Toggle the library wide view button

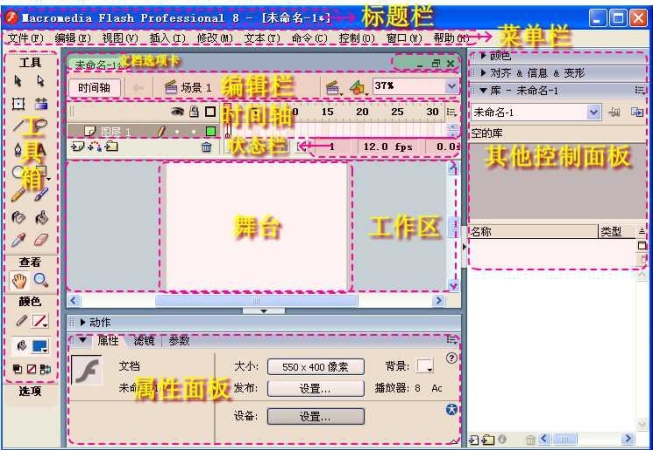(642, 246)
